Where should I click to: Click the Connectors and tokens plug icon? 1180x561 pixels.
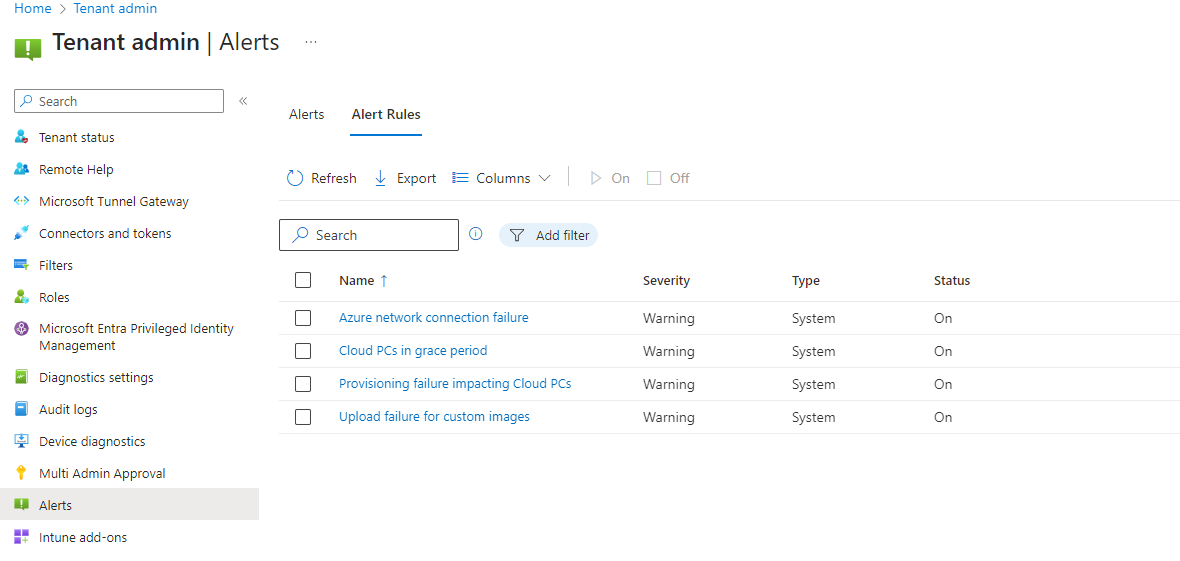[x=21, y=233]
